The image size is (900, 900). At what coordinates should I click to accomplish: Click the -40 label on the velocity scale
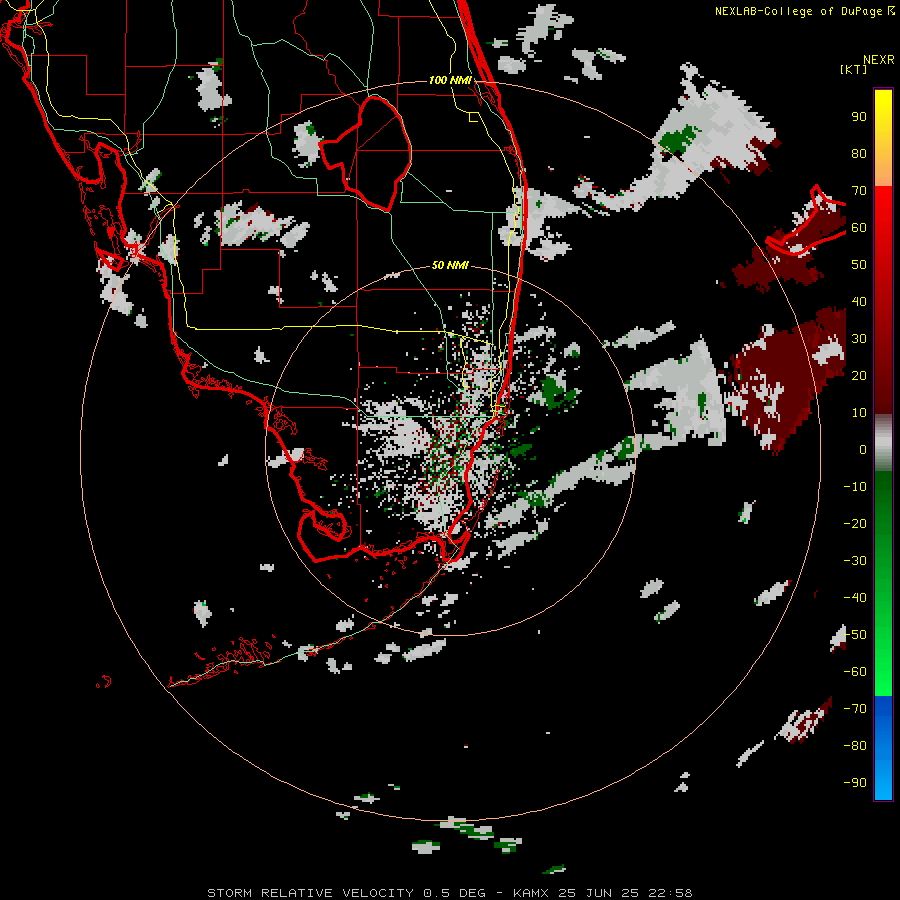(855, 598)
